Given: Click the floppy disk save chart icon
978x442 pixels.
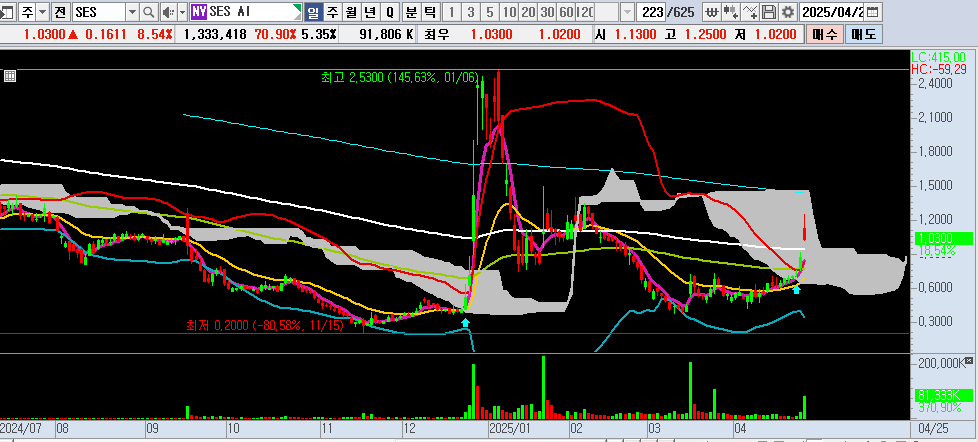Looking at the screenshot, I should point(770,11).
